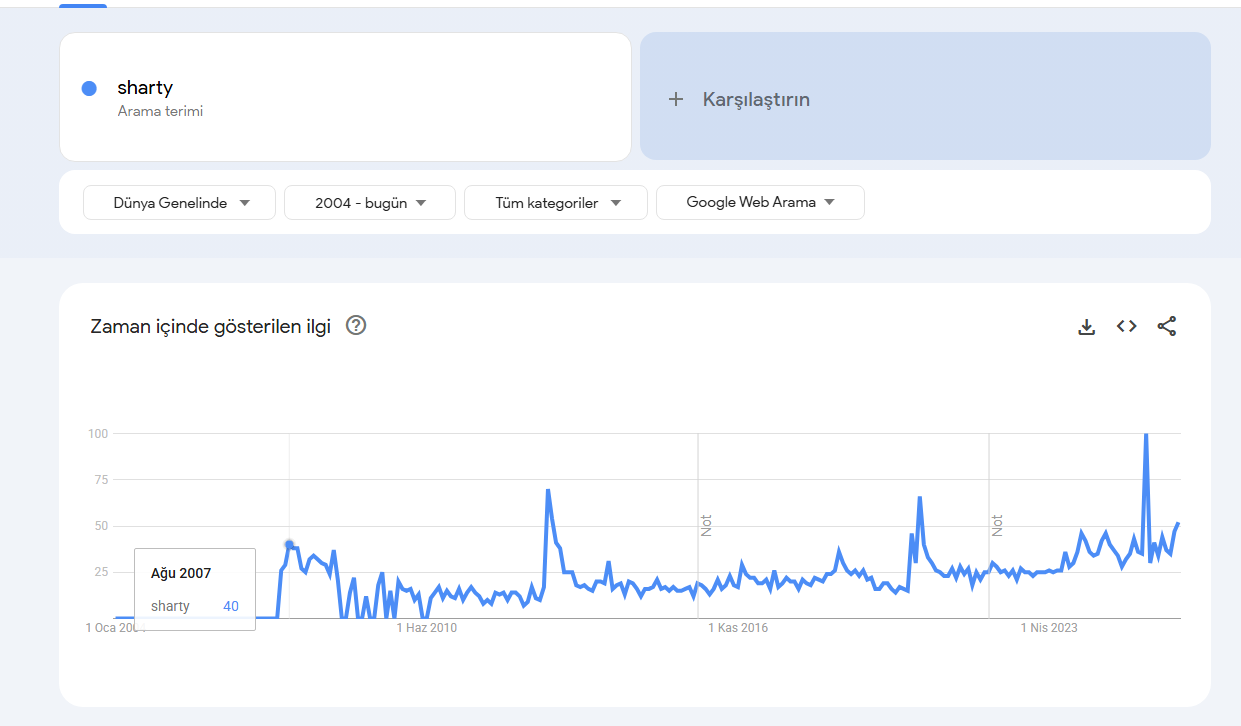Click the 1 Haz 2010 axis label
The image size is (1241, 726).
pos(427,628)
